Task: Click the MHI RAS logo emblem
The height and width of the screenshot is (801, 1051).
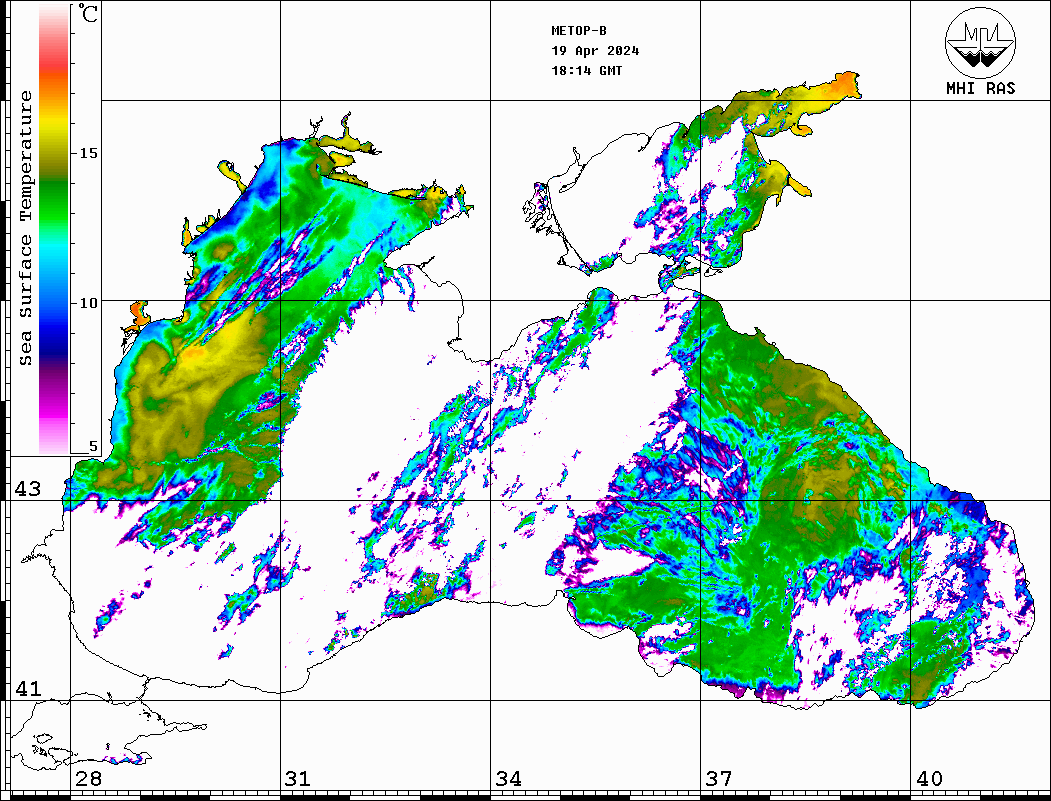Action: (x=980, y=43)
